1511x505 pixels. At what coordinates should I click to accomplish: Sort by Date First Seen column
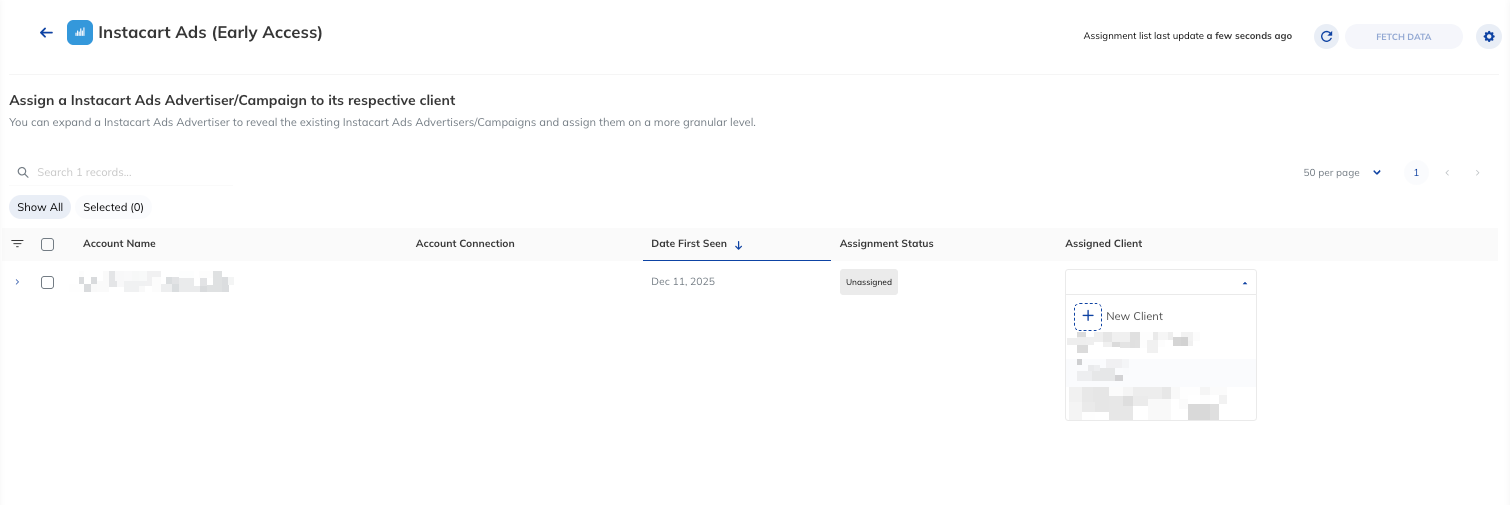click(x=690, y=244)
